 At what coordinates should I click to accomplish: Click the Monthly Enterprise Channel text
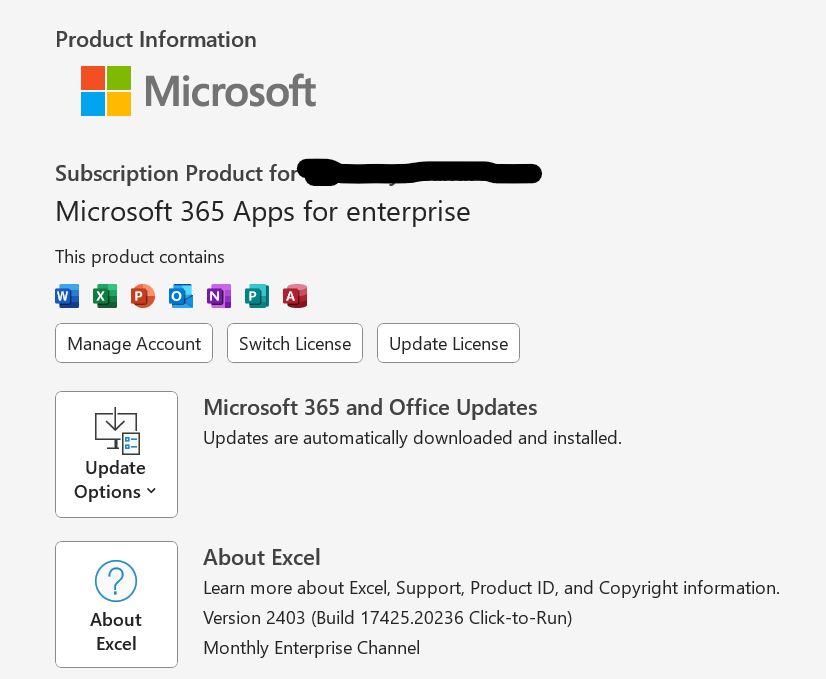click(311, 648)
